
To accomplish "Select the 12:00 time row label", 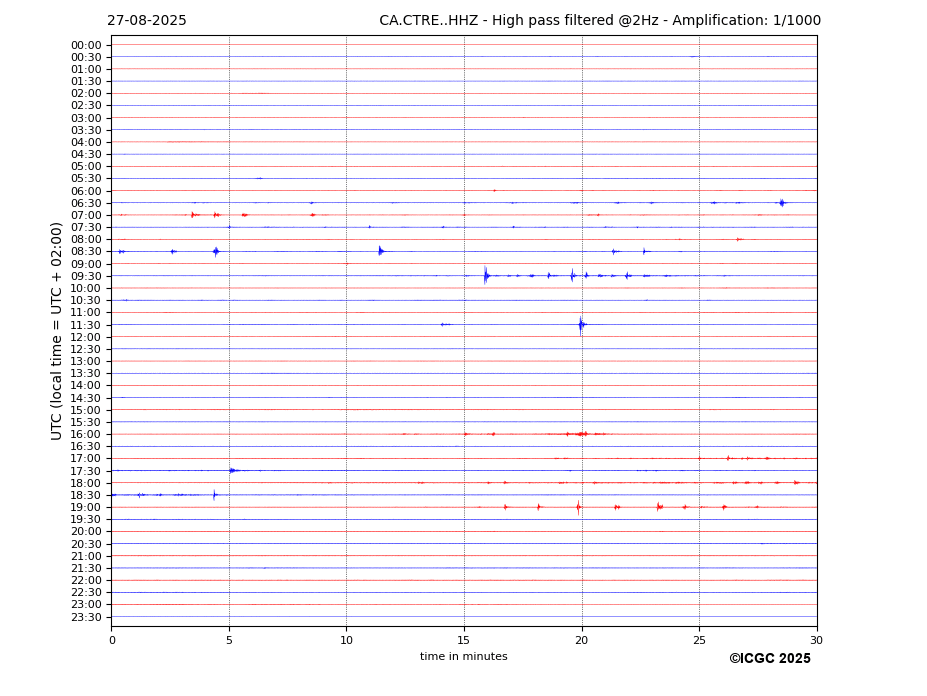I will coord(86,337).
